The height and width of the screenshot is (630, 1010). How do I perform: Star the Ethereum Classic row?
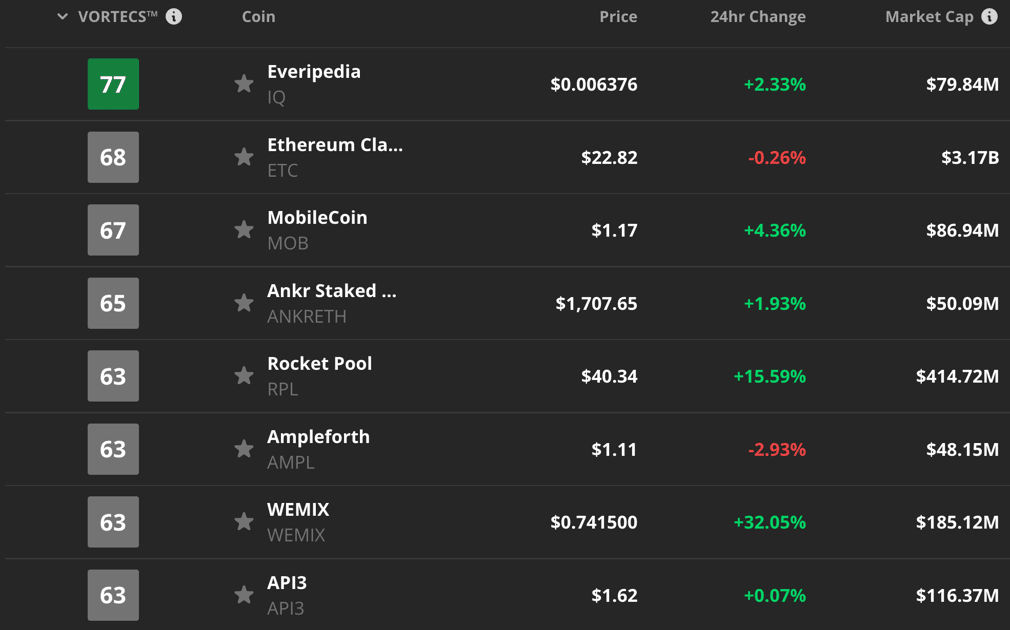[x=244, y=157]
